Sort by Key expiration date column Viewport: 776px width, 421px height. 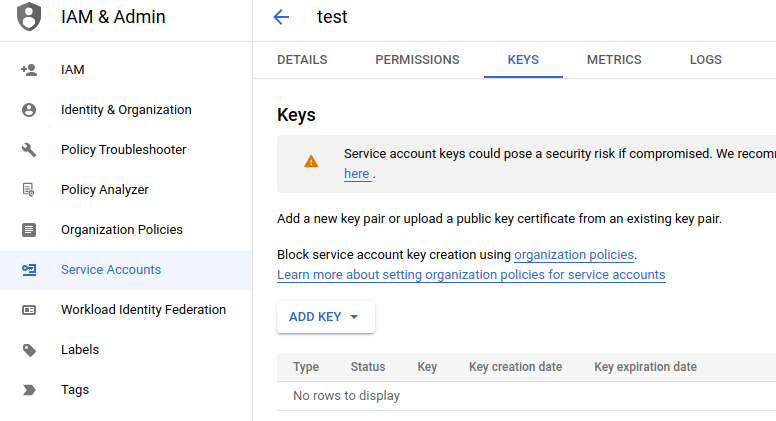pos(645,367)
